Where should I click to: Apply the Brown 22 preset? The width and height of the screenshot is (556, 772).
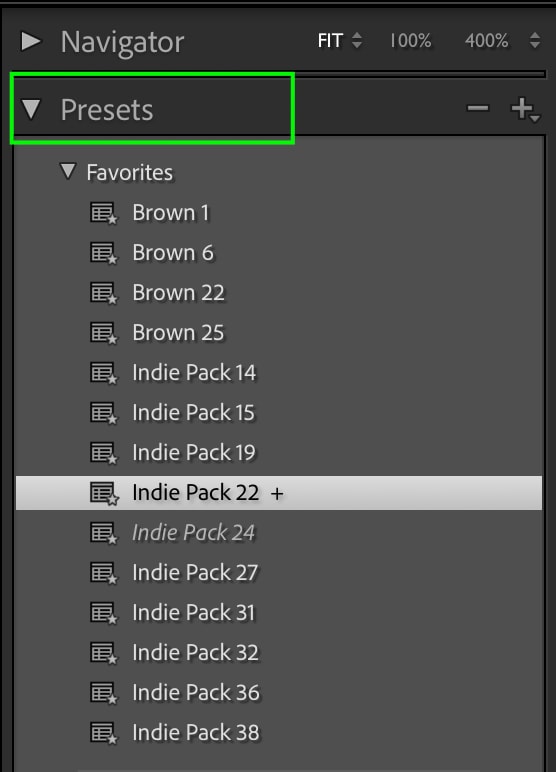178,293
